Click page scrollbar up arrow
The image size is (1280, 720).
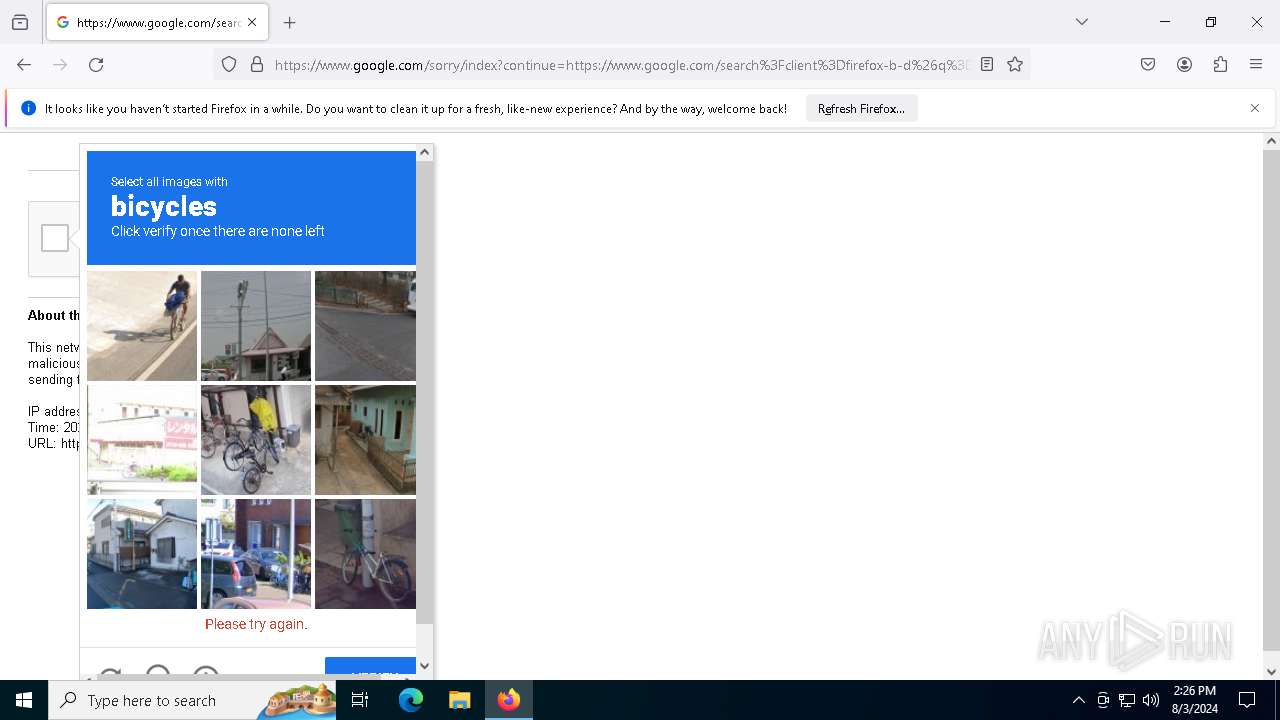[1271, 141]
